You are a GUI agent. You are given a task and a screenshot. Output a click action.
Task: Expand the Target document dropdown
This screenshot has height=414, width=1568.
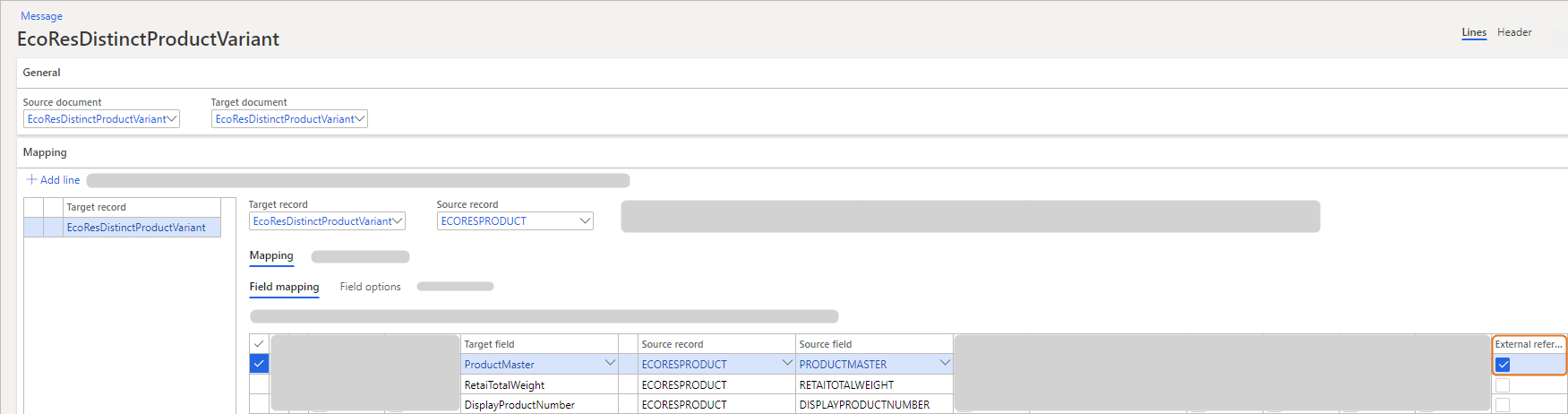[x=360, y=119]
